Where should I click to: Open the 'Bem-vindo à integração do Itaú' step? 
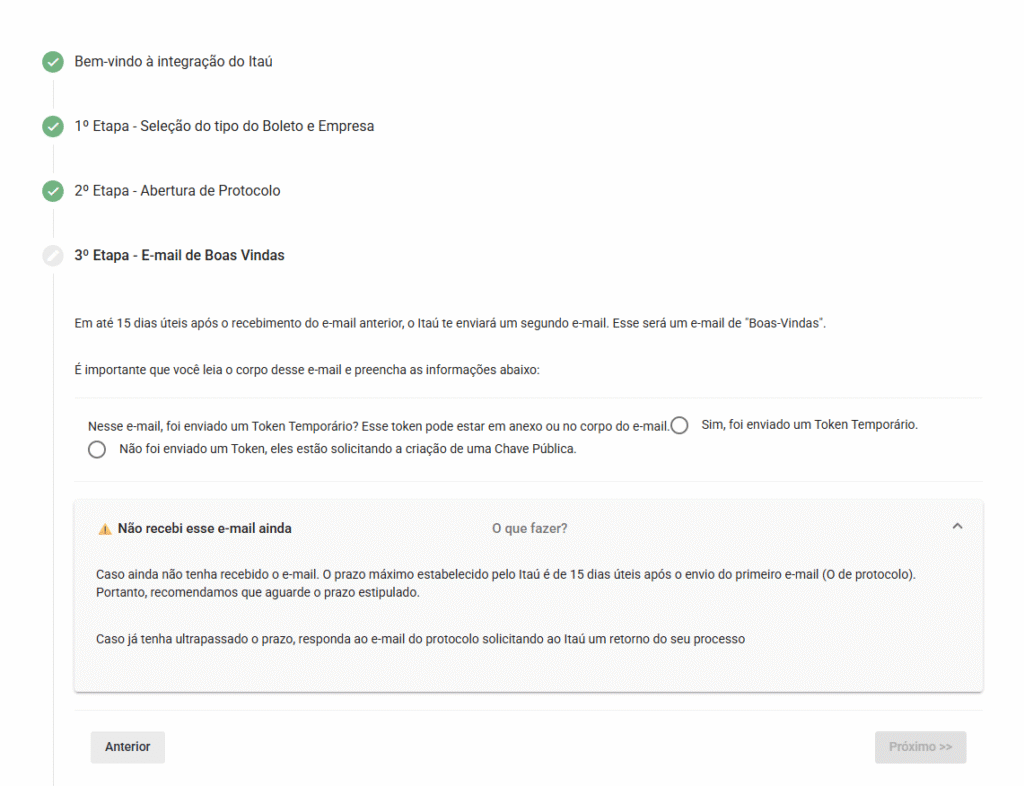tap(173, 62)
